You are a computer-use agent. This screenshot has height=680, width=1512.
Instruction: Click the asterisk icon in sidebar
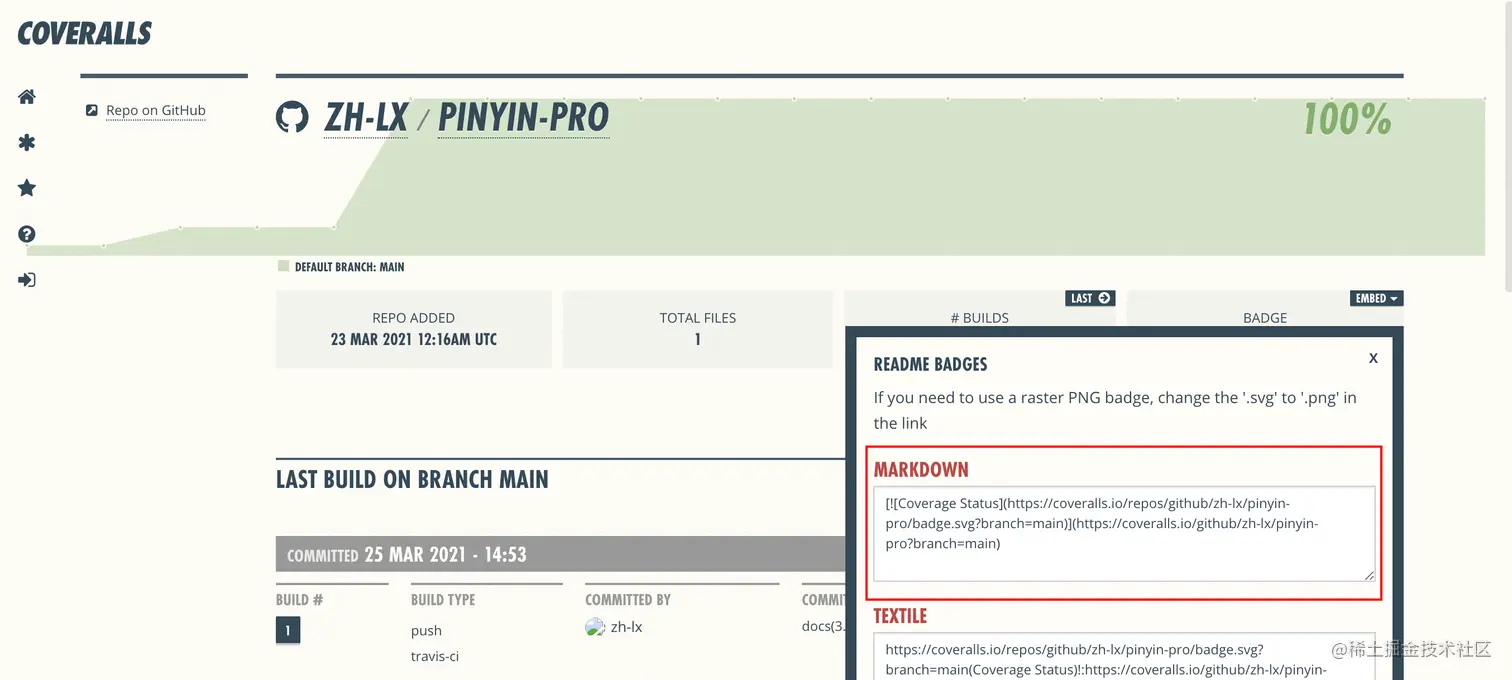click(27, 143)
